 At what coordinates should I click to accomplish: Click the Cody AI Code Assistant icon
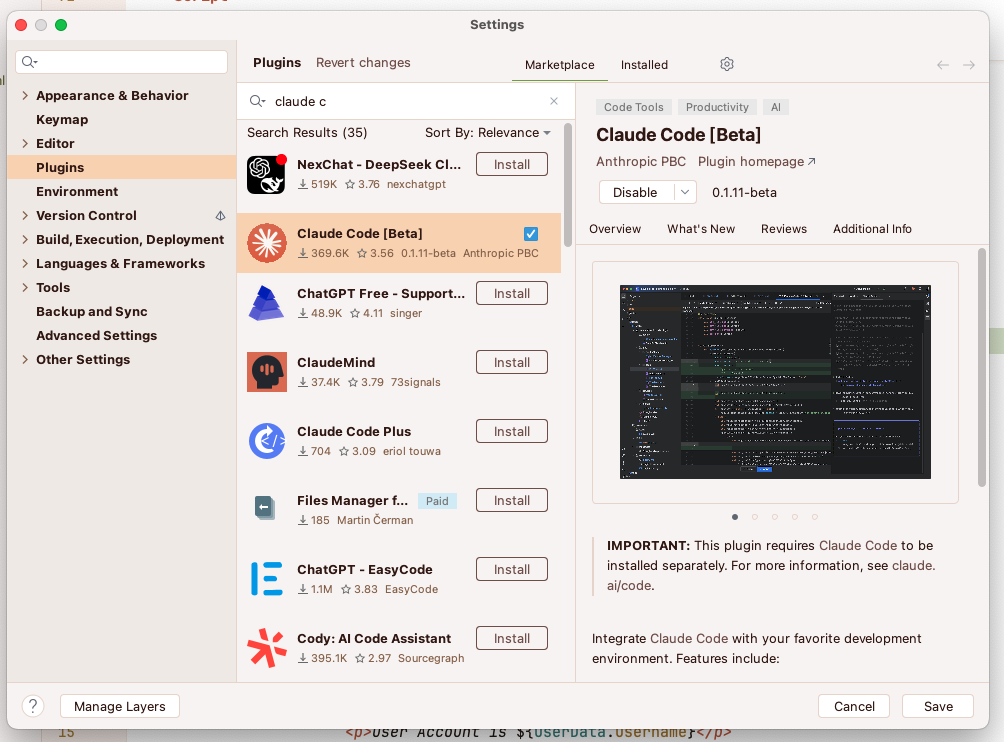tap(267, 648)
